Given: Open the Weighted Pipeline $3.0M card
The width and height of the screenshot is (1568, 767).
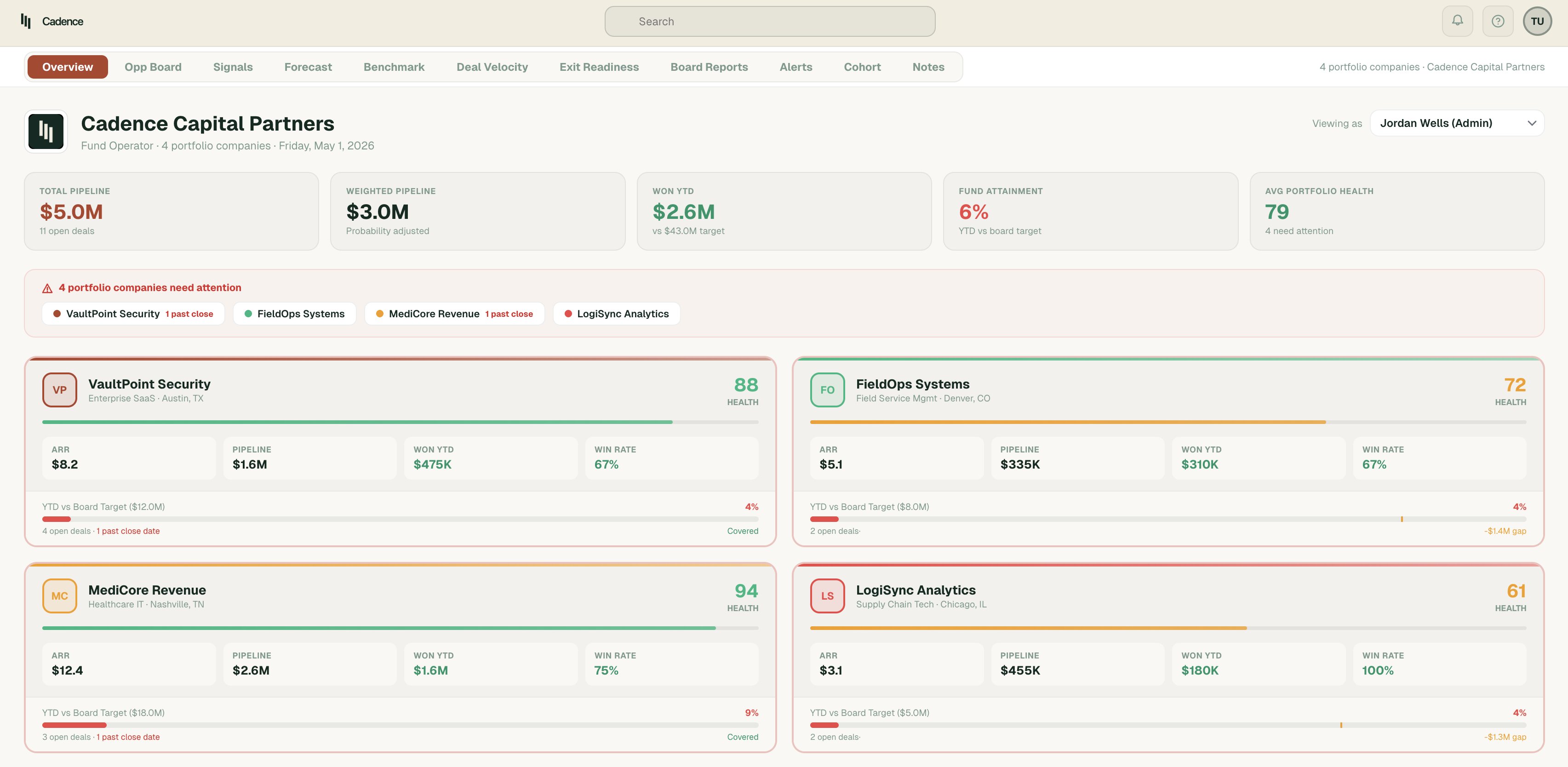Looking at the screenshot, I should point(478,211).
